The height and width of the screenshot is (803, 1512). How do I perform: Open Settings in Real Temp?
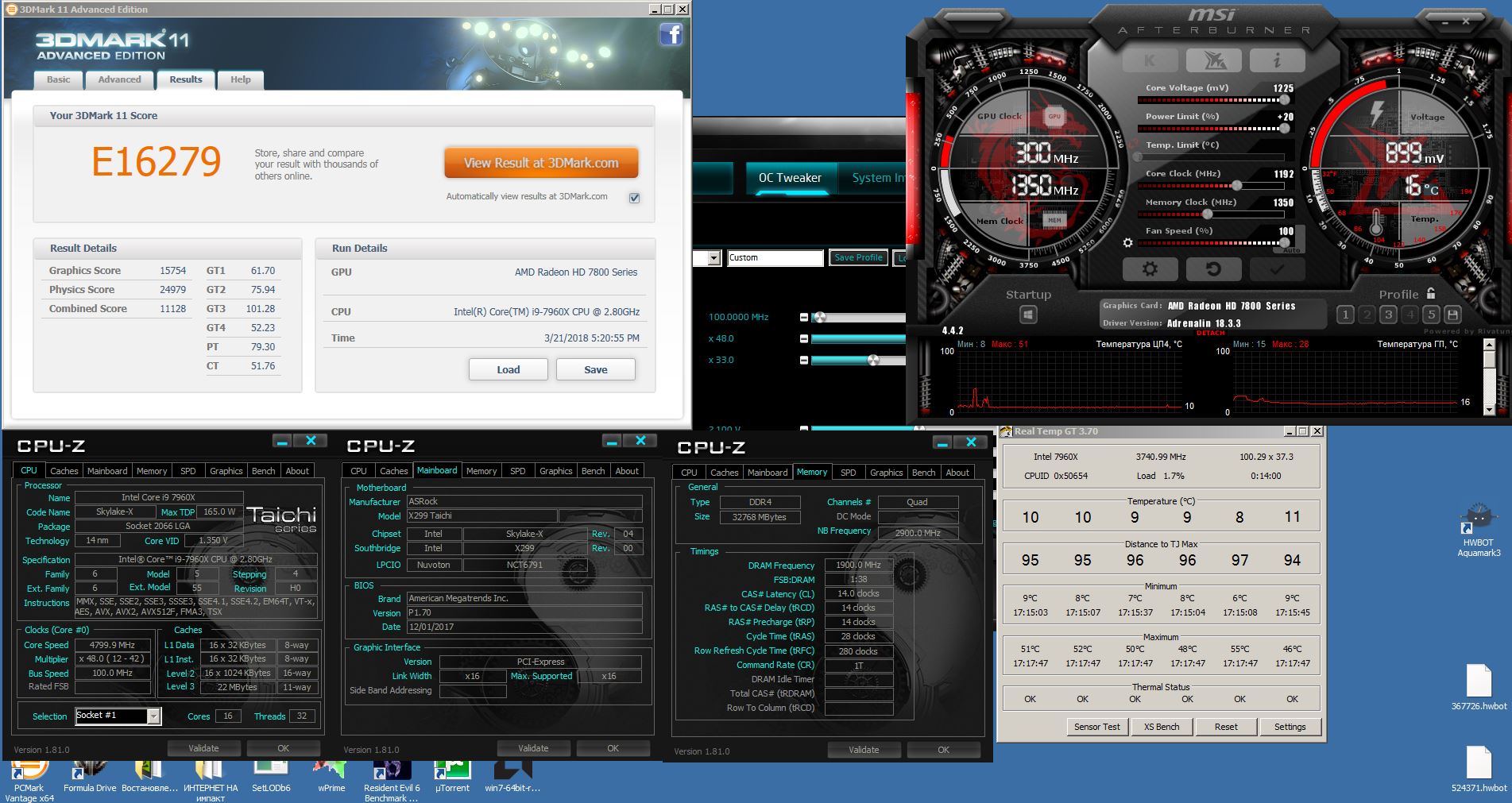tap(1290, 727)
